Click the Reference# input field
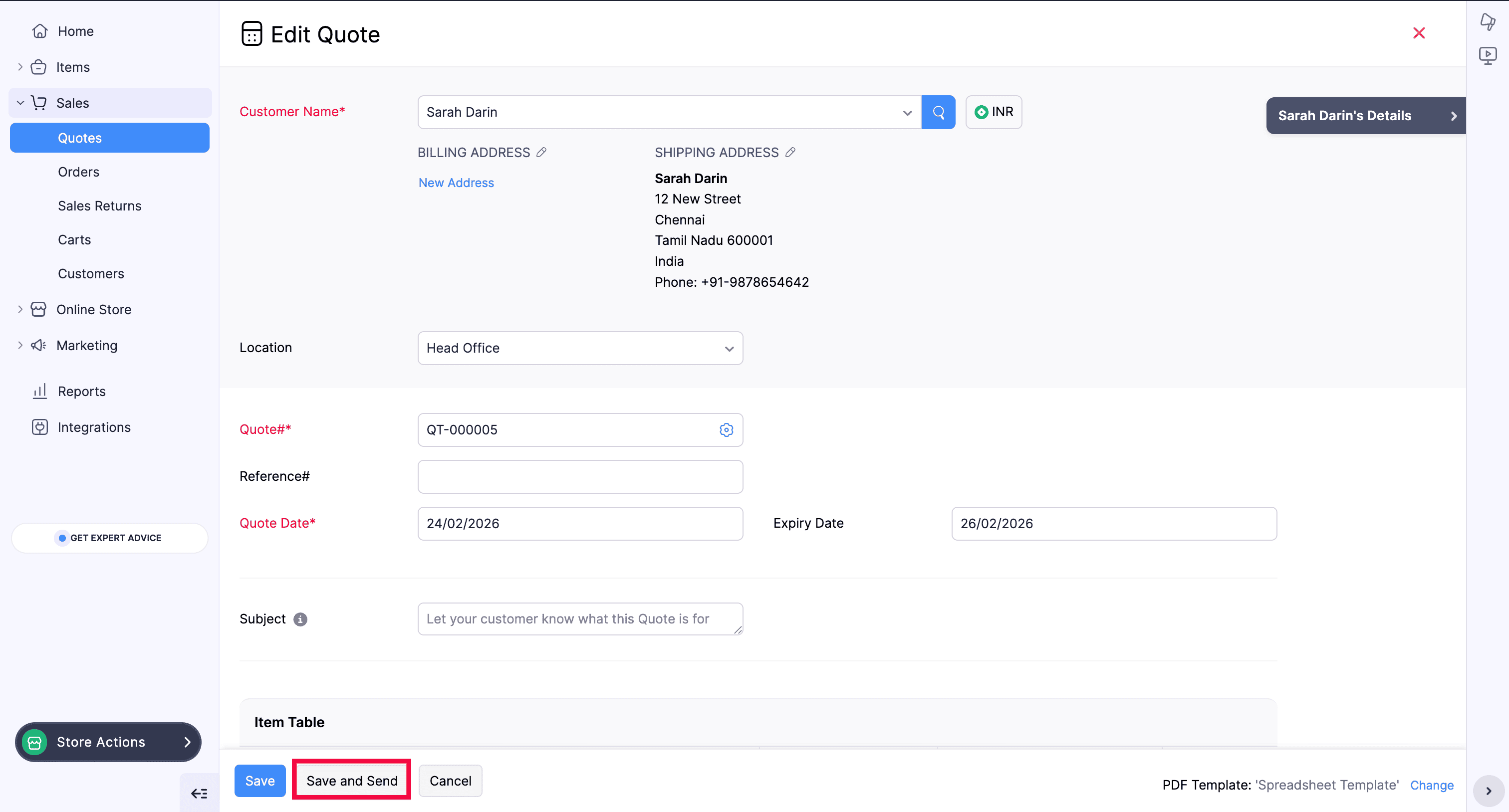This screenshot has width=1509, height=812. point(580,476)
